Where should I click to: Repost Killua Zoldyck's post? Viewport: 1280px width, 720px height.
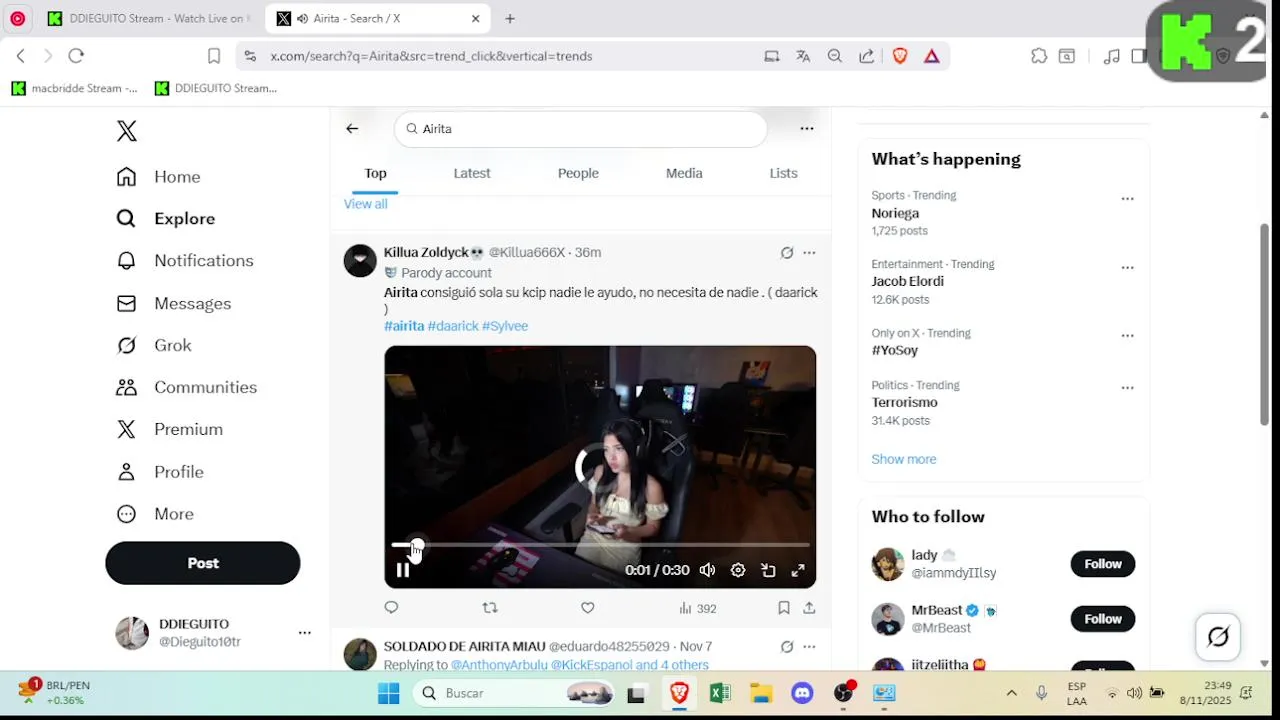click(x=490, y=607)
